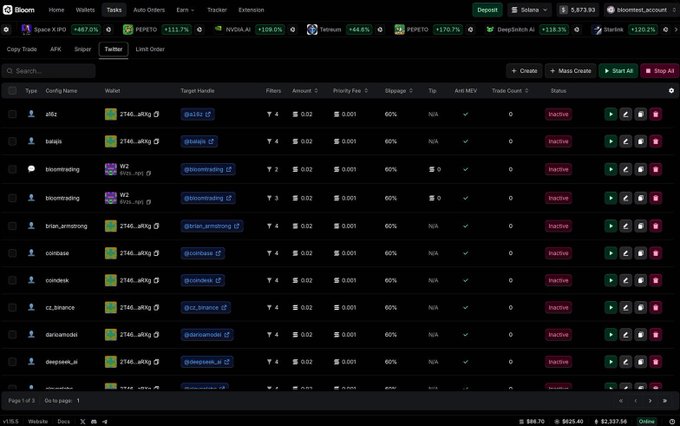Sort by Priority Fee column

pyautogui.click(x=350, y=91)
